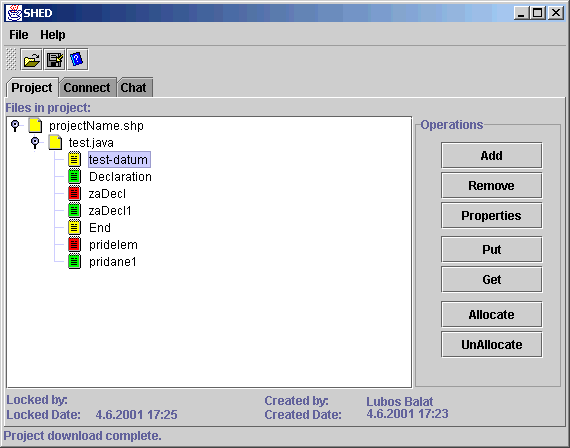The image size is (570, 448).
Task: Open the Help menu
Action: pyautogui.click(x=53, y=35)
